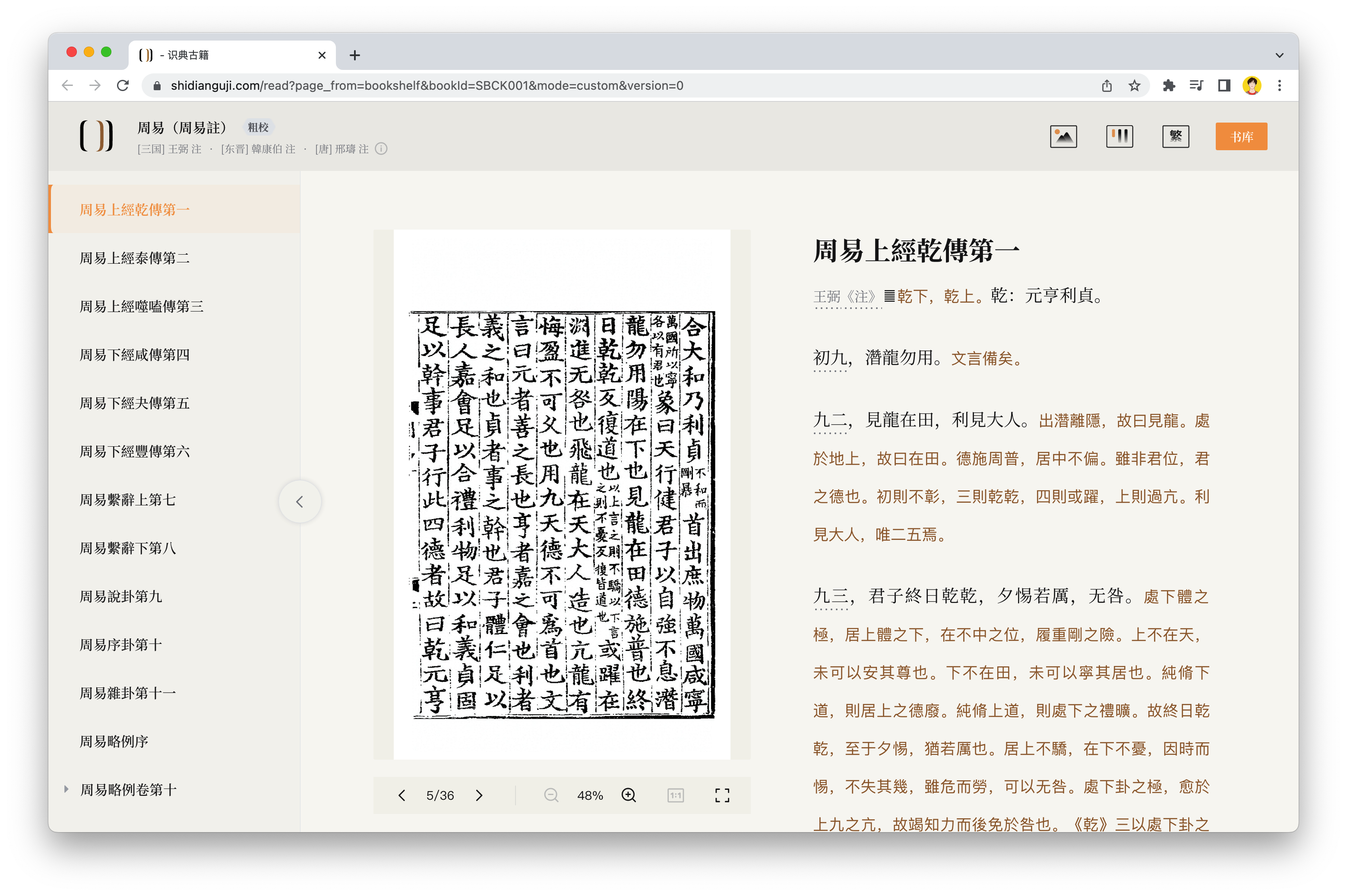This screenshot has width=1347, height=896.
Task: Click the book info circle icon
Action: click(x=381, y=149)
